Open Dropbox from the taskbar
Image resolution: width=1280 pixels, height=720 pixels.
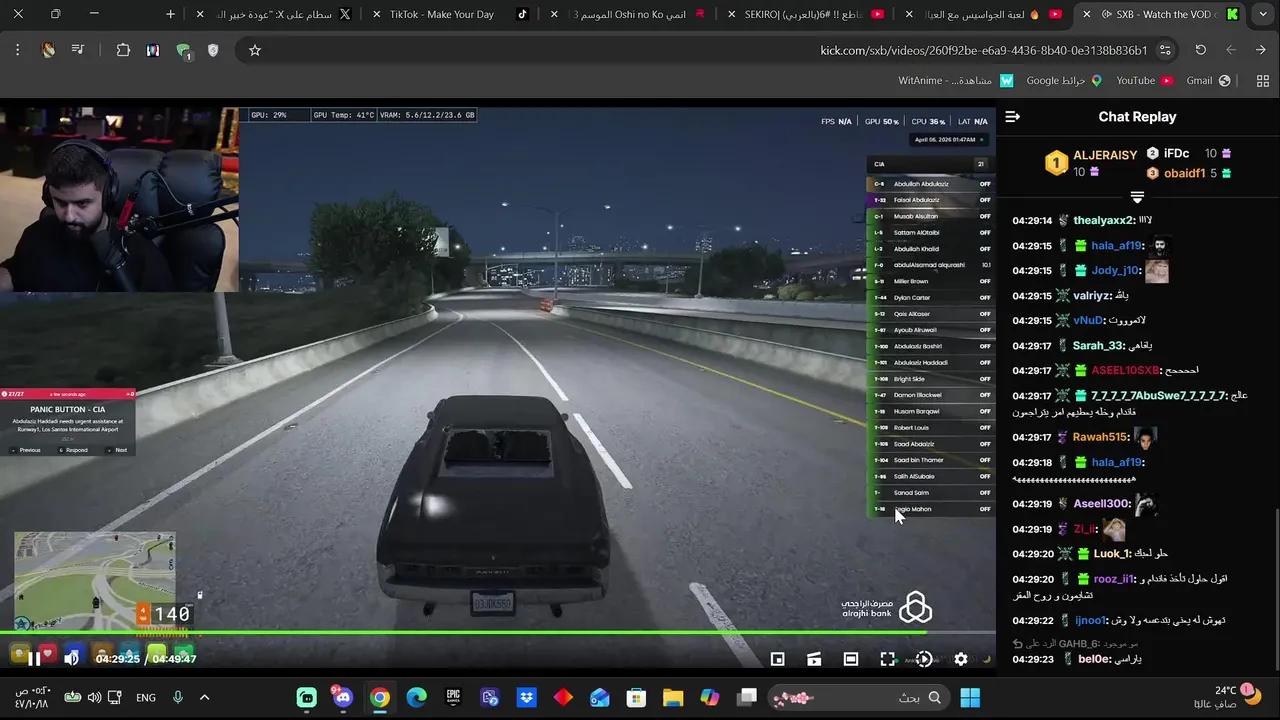526,697
